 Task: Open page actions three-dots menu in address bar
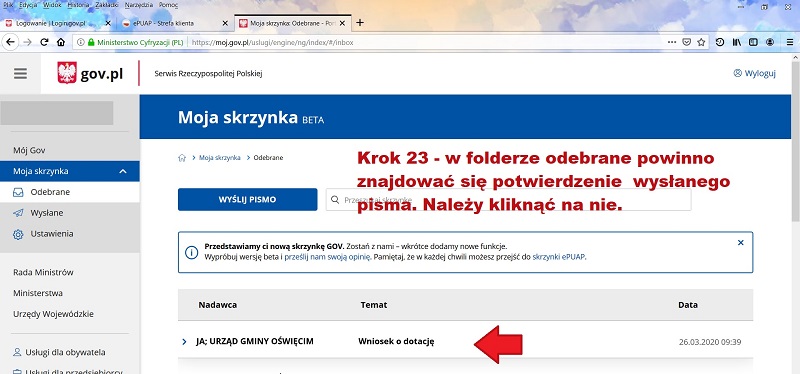[x=672, y=42]
